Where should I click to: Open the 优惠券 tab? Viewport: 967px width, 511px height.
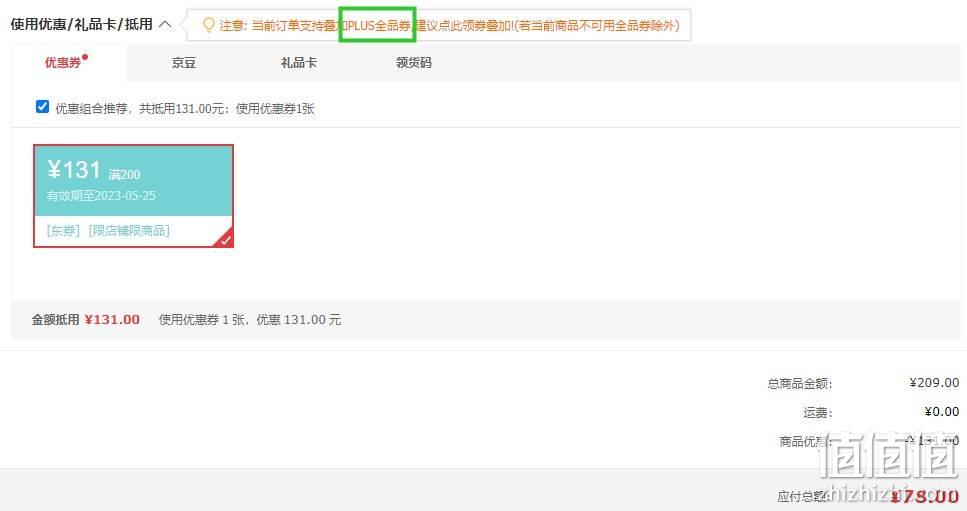coord(63,62)
